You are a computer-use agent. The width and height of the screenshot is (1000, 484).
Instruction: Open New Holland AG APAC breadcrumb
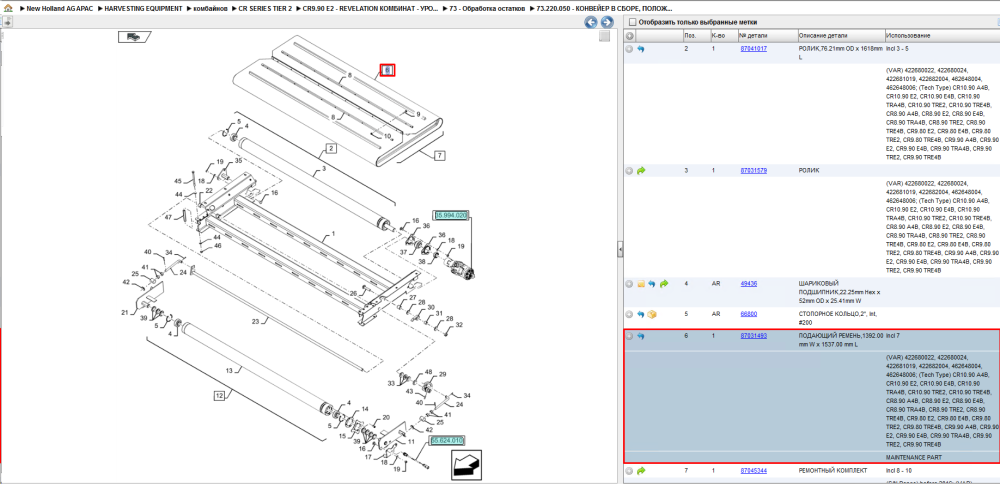point(58,9)
